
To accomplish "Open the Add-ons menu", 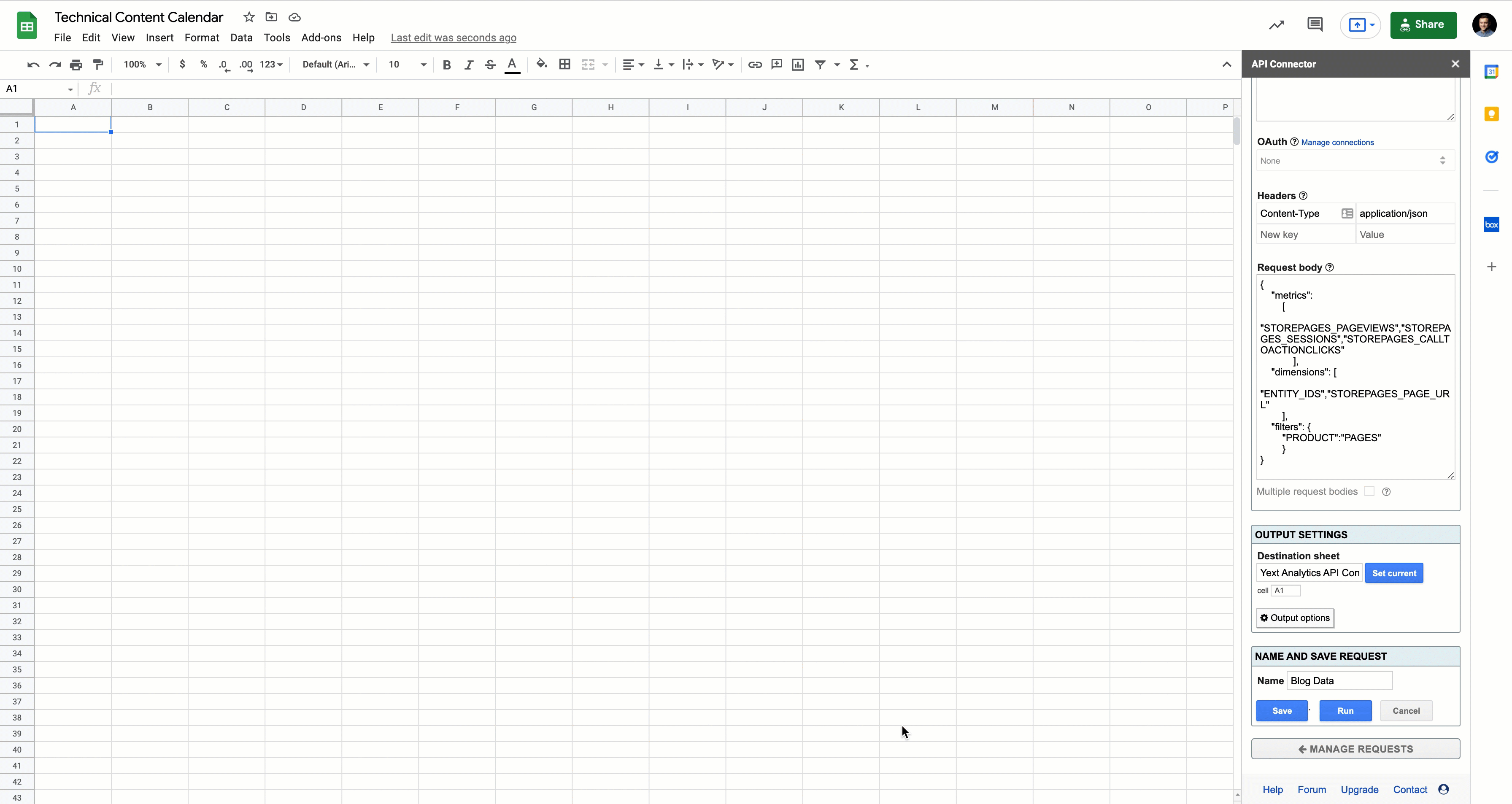I will coord(320,37).
